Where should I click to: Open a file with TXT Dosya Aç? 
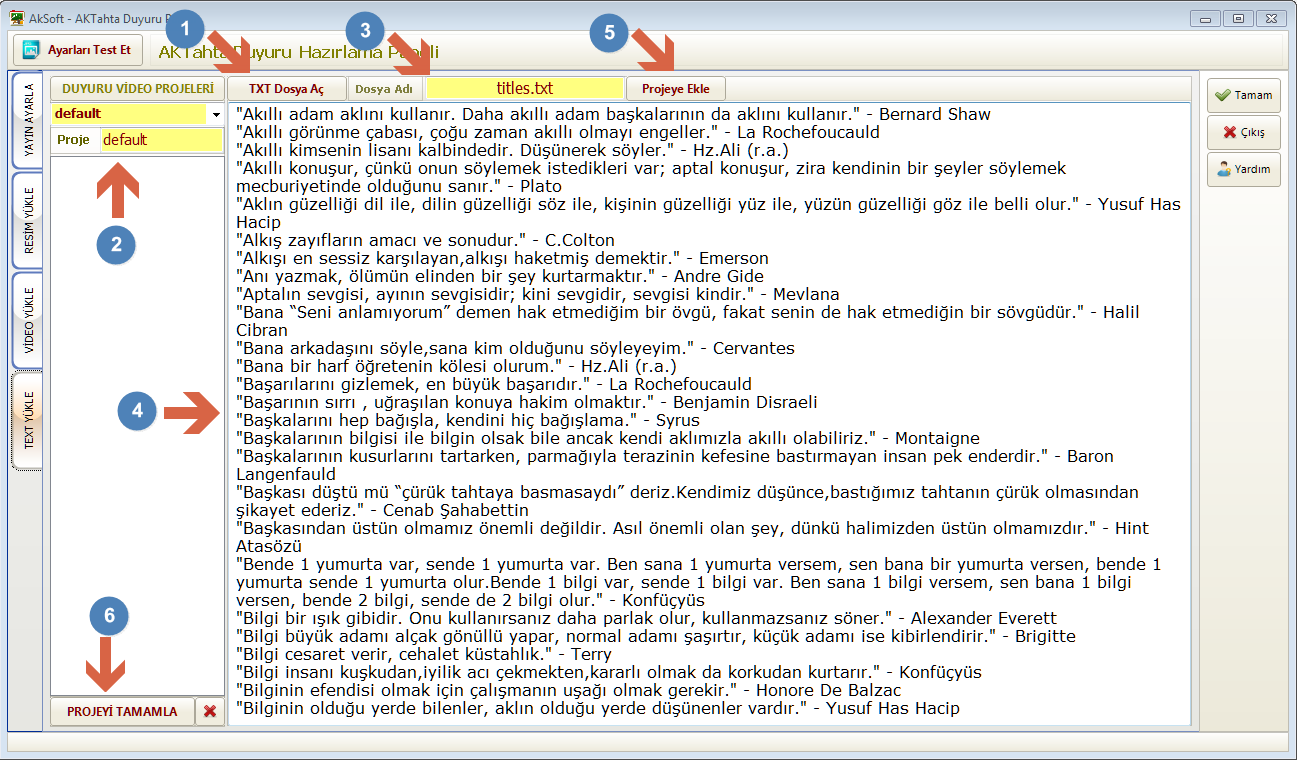pos(286,89)
